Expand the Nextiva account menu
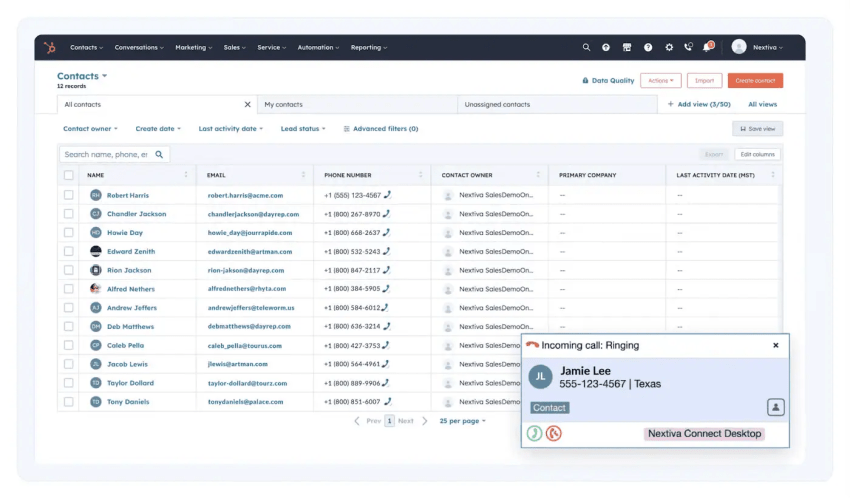The image size is (850, 499). (x=768, y=48)
